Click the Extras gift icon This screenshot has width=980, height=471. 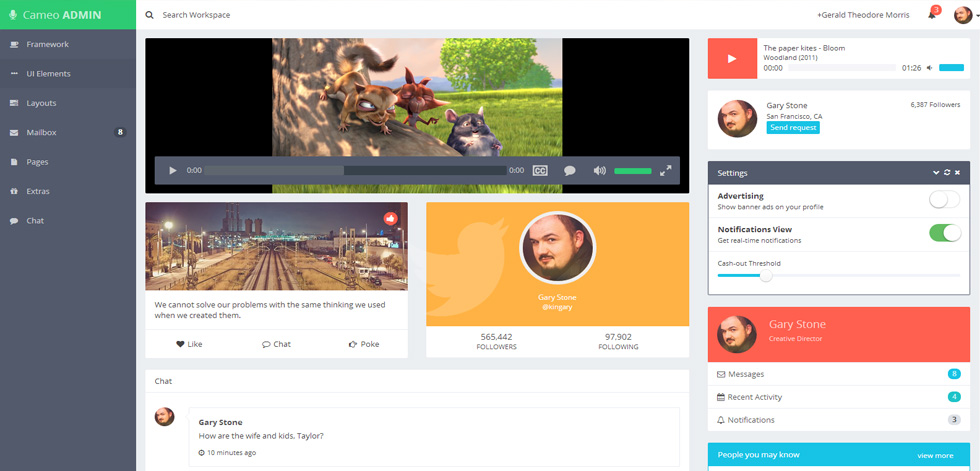click(14, 191)
